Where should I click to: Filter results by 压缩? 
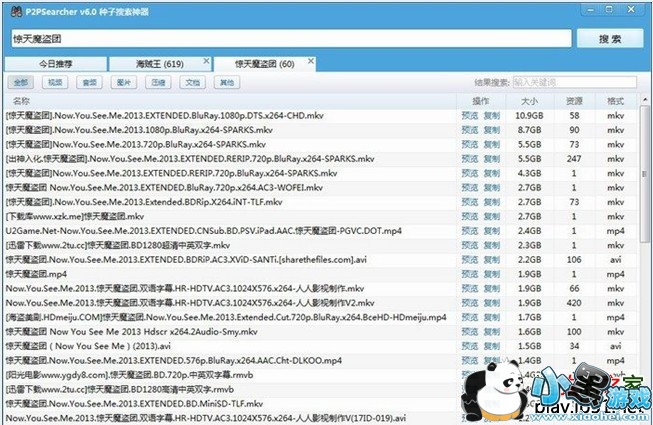(x=158, y=82)
